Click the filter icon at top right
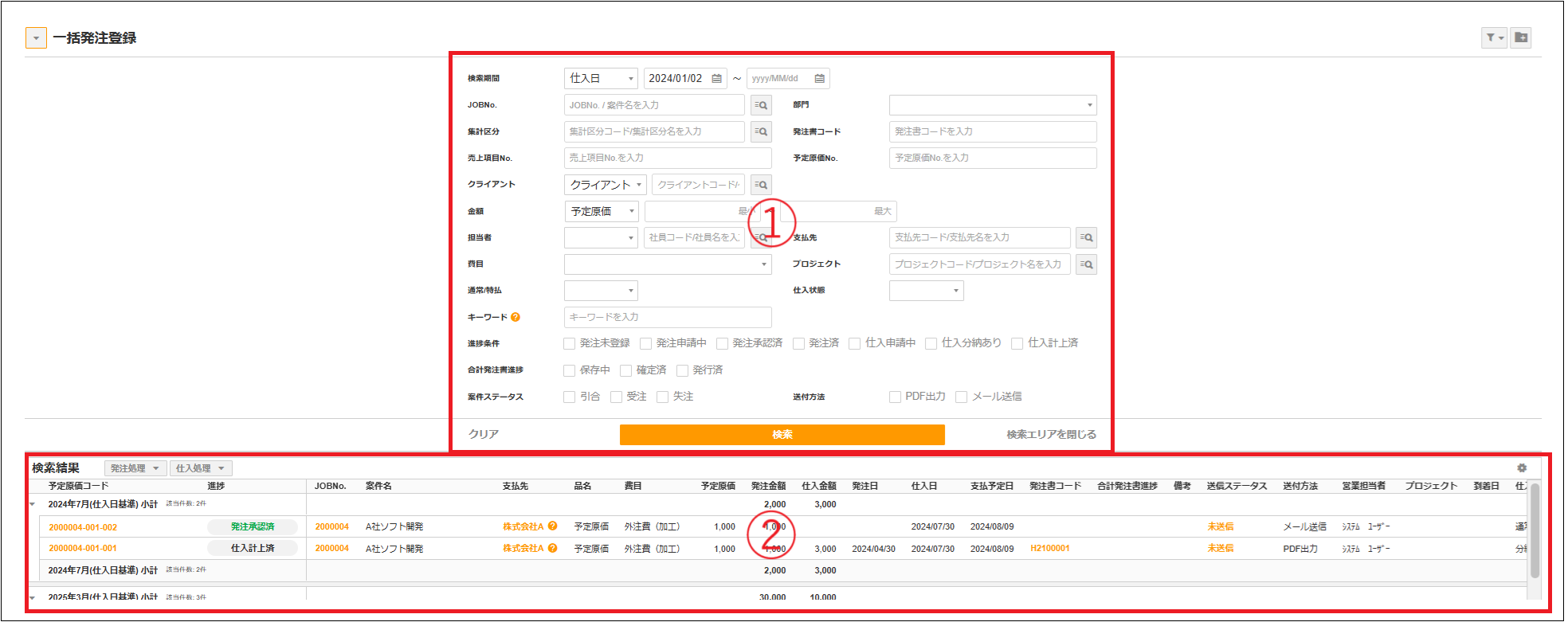This screenshot has height=622, width=1568. tap(1493, 37)
